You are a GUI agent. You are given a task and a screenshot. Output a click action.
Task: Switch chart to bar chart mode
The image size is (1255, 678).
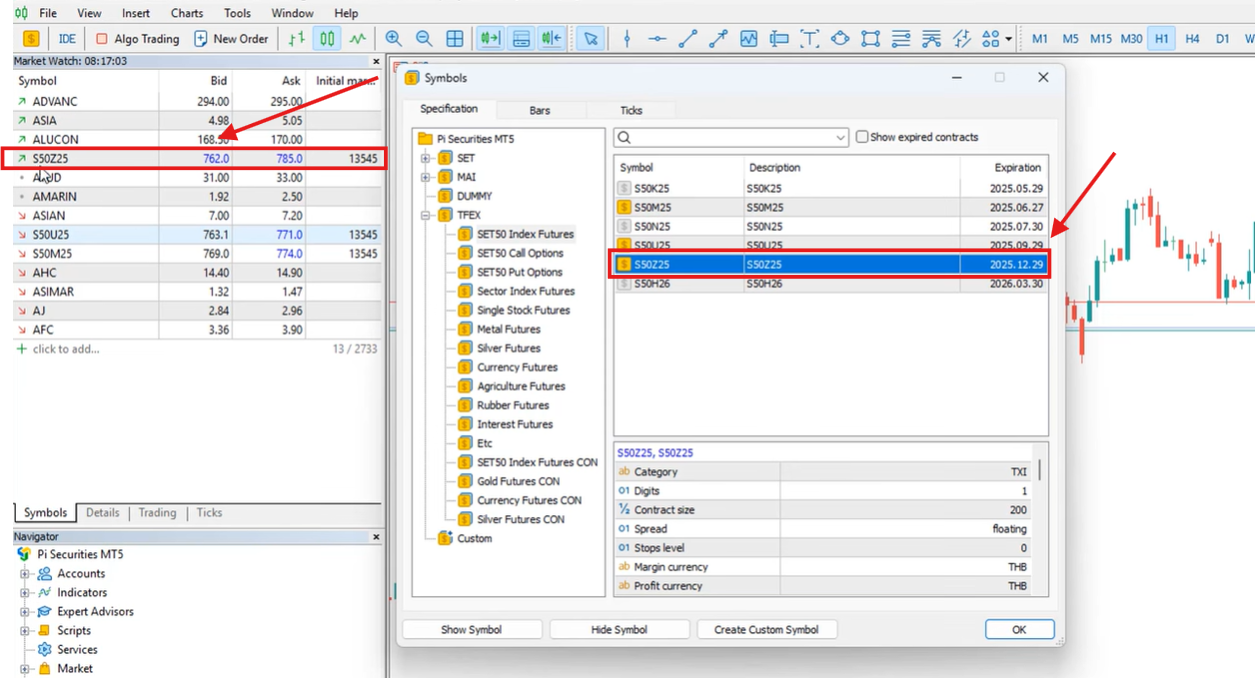[297, 39]
